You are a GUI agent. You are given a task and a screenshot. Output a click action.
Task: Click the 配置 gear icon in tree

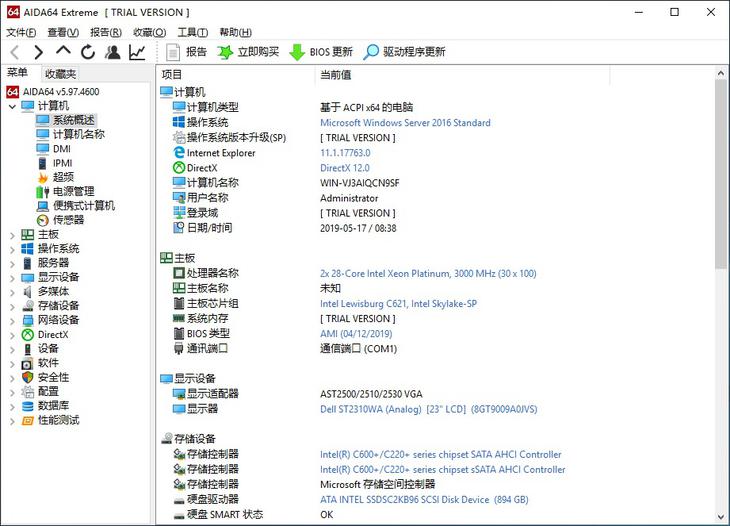(x=27, y=391)
